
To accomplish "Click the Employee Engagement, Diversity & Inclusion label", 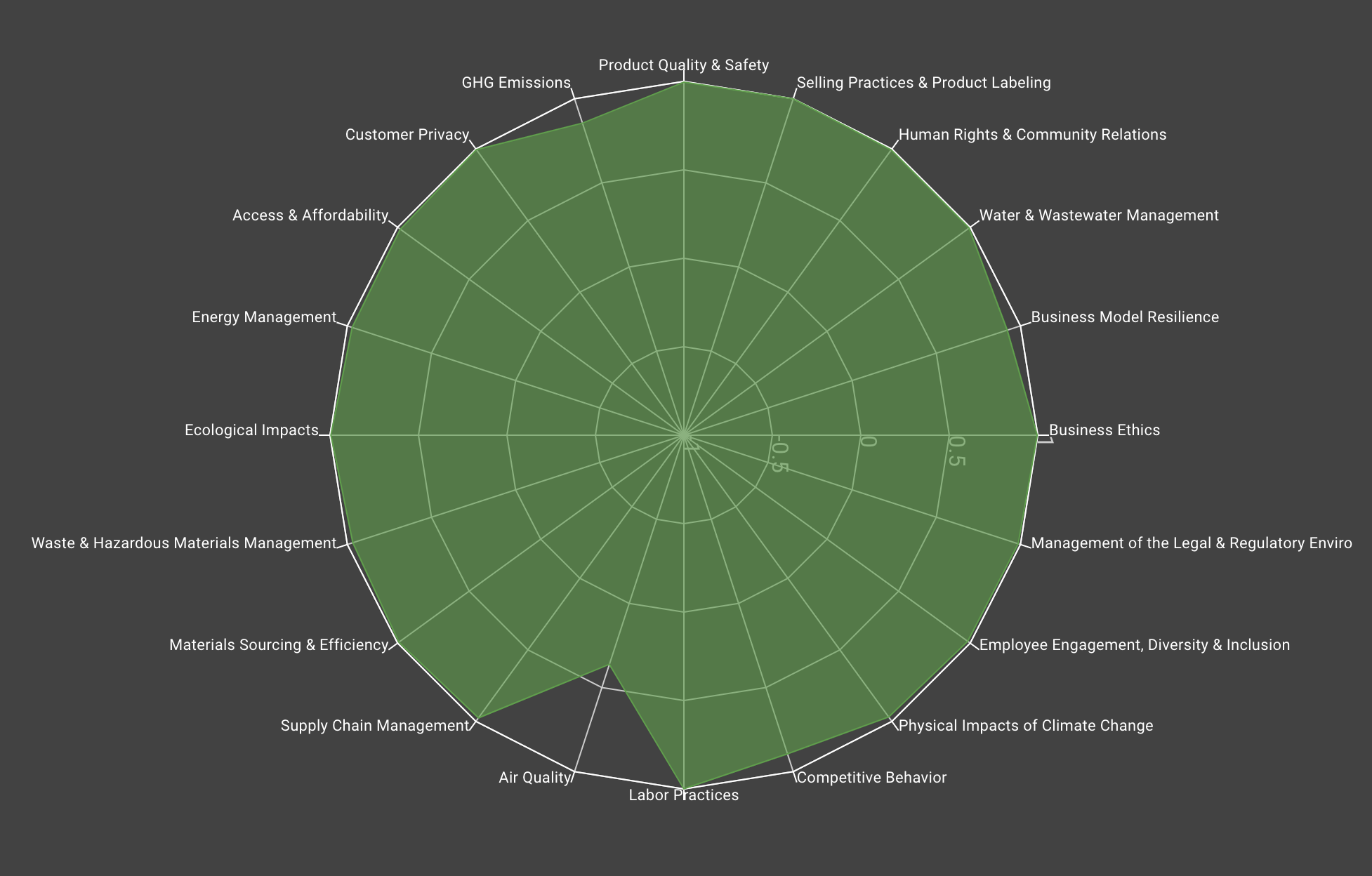I will [1135, 645].
